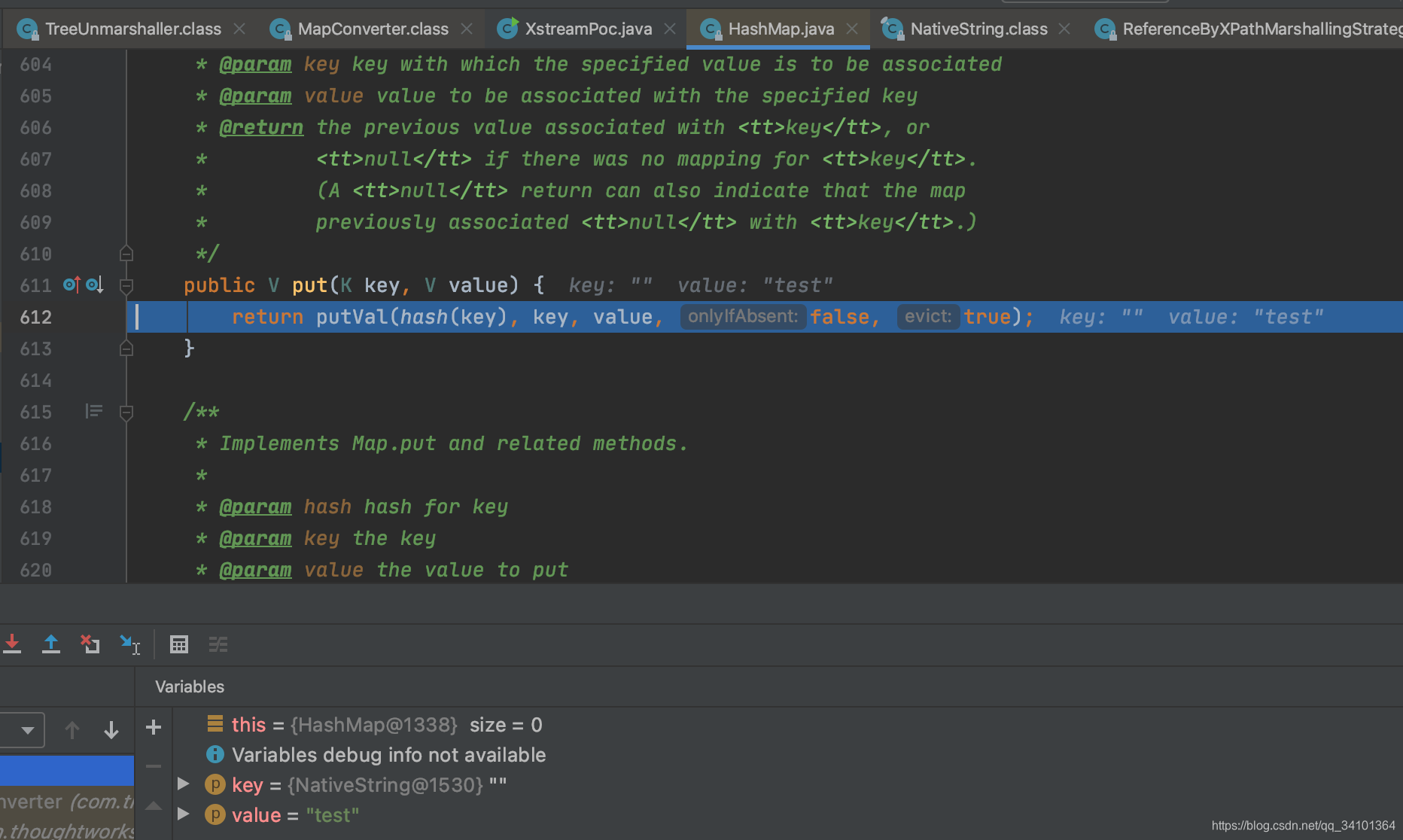Click the Run to Cursor debugger icon
Screen dimensions: 1403x840
click(x=129, y=644)
